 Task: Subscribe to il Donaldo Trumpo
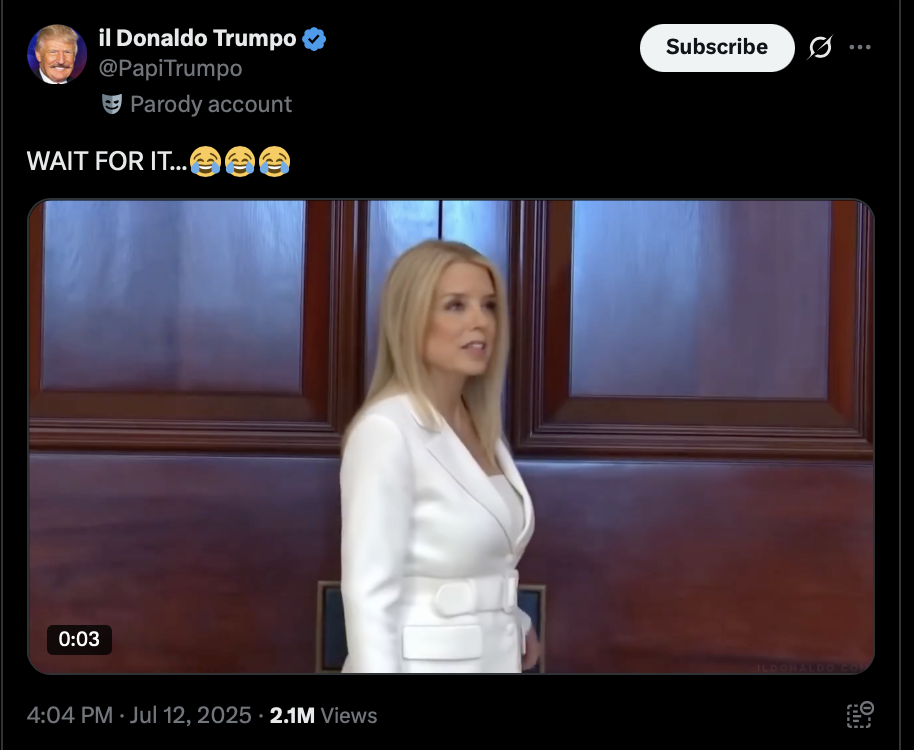717,48
